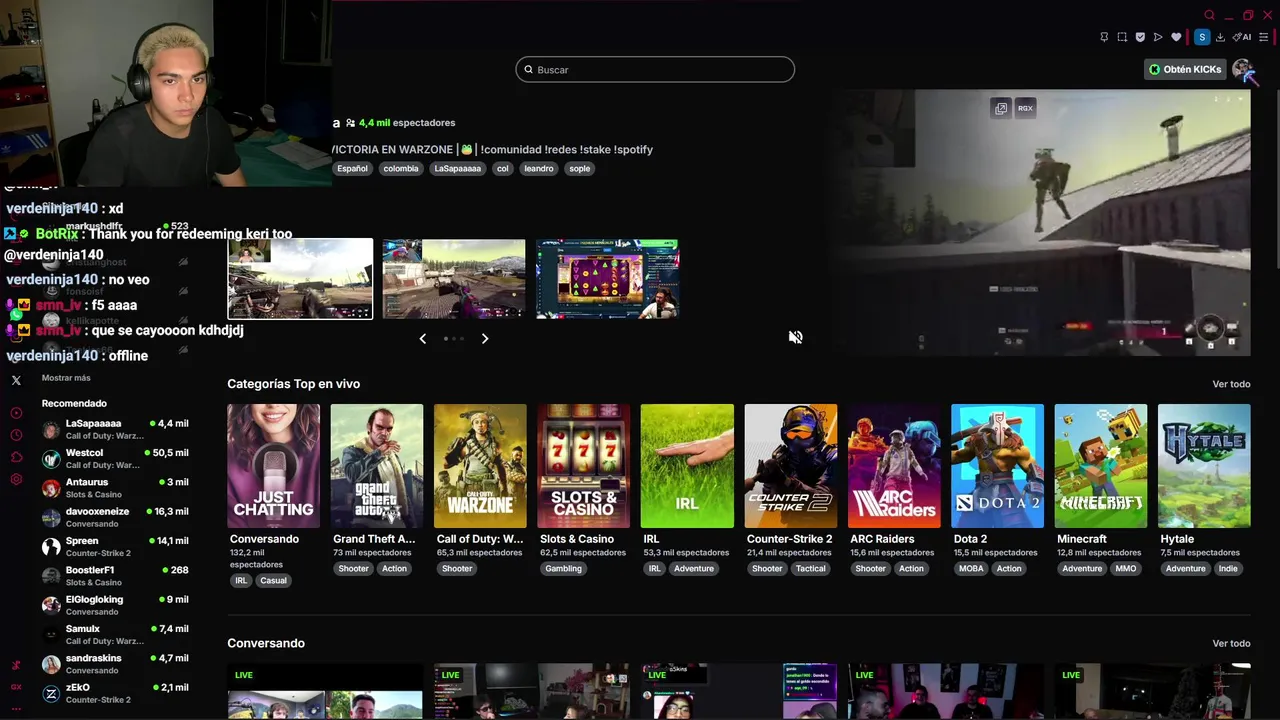Open the Counter-Strike 2 category card
The width and height of the screenshot is (1280, 720).
pyautogui.click(x=790, y=466)
